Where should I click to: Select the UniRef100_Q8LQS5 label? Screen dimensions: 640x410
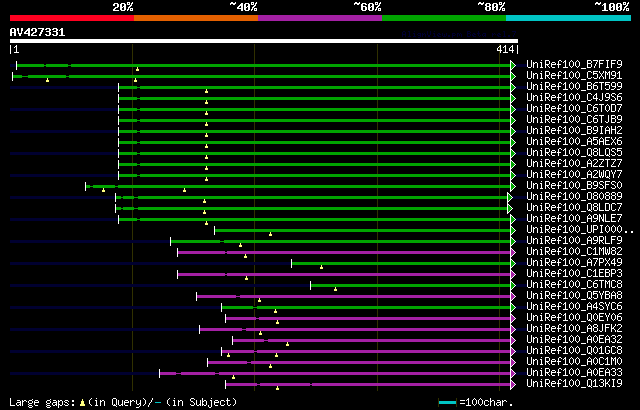pyautogui.click(x=574, y=153)
